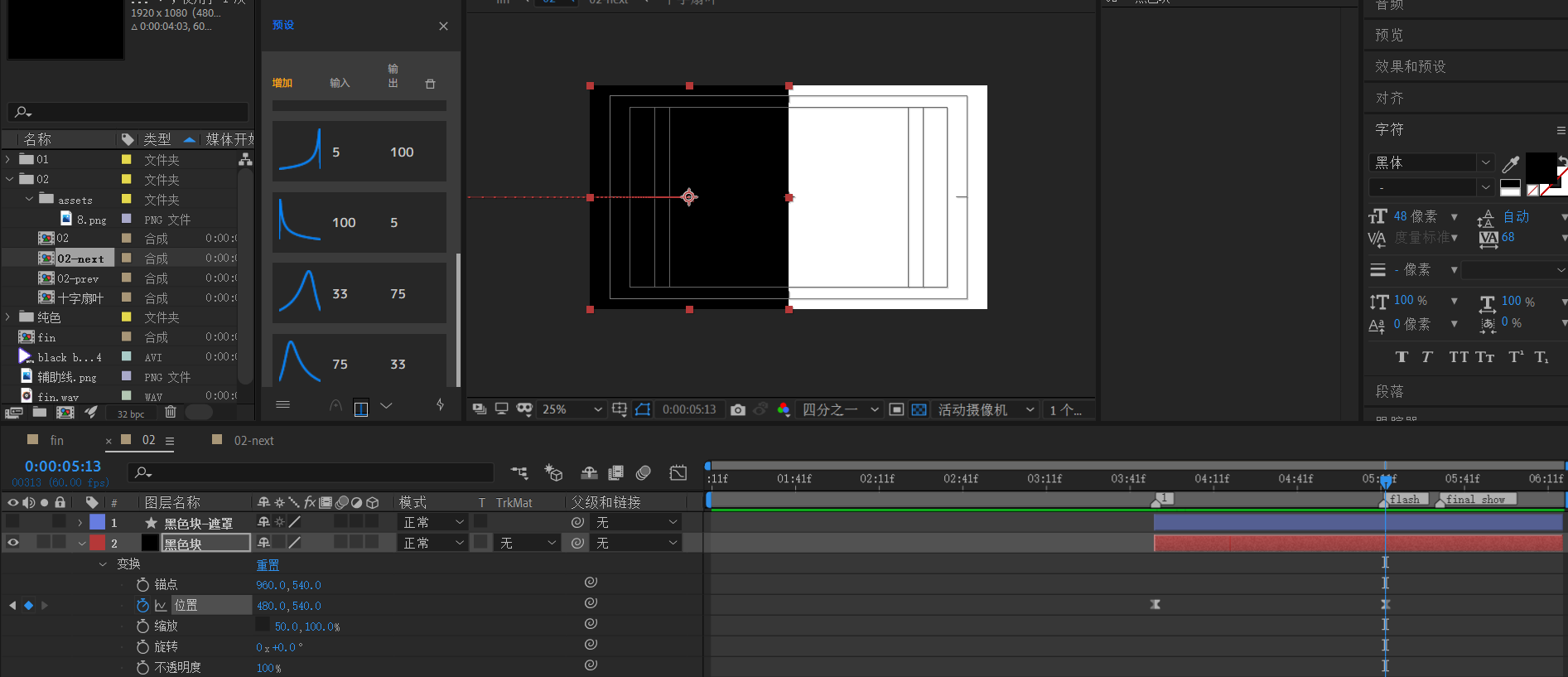Apply faux italic text style
1568x677 pixels.
[x=1427, y=357]
